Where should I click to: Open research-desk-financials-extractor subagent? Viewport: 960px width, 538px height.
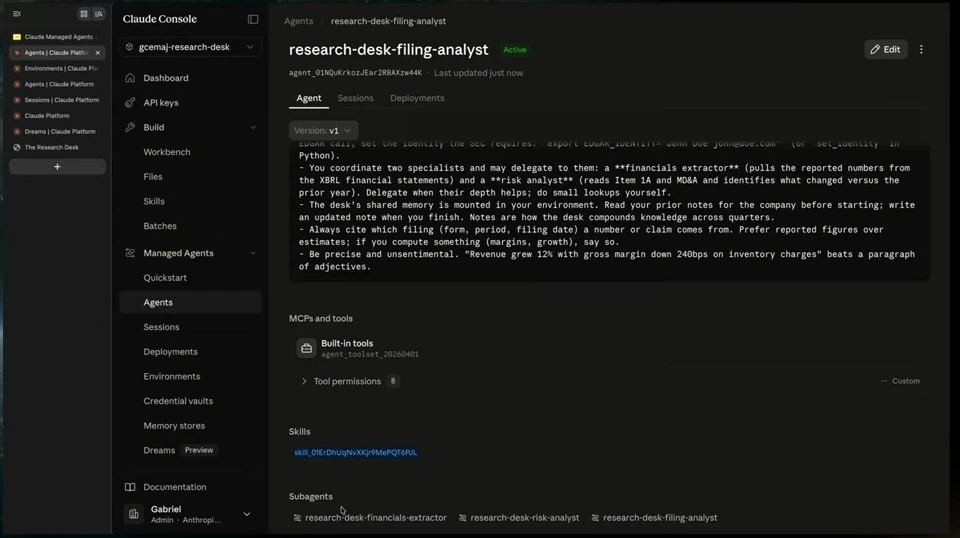click(x=370, y=518)
